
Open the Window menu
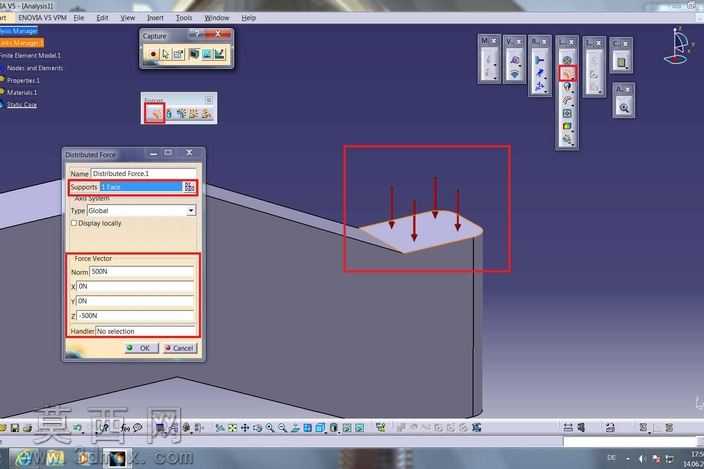[217, 18]
